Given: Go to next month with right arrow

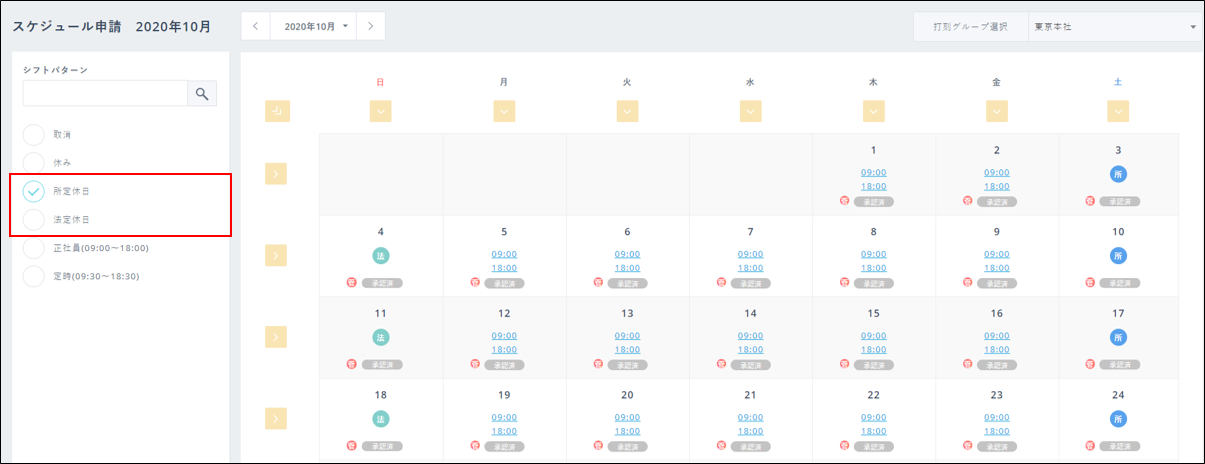Looking at the screenshot, I should (370, 26).
